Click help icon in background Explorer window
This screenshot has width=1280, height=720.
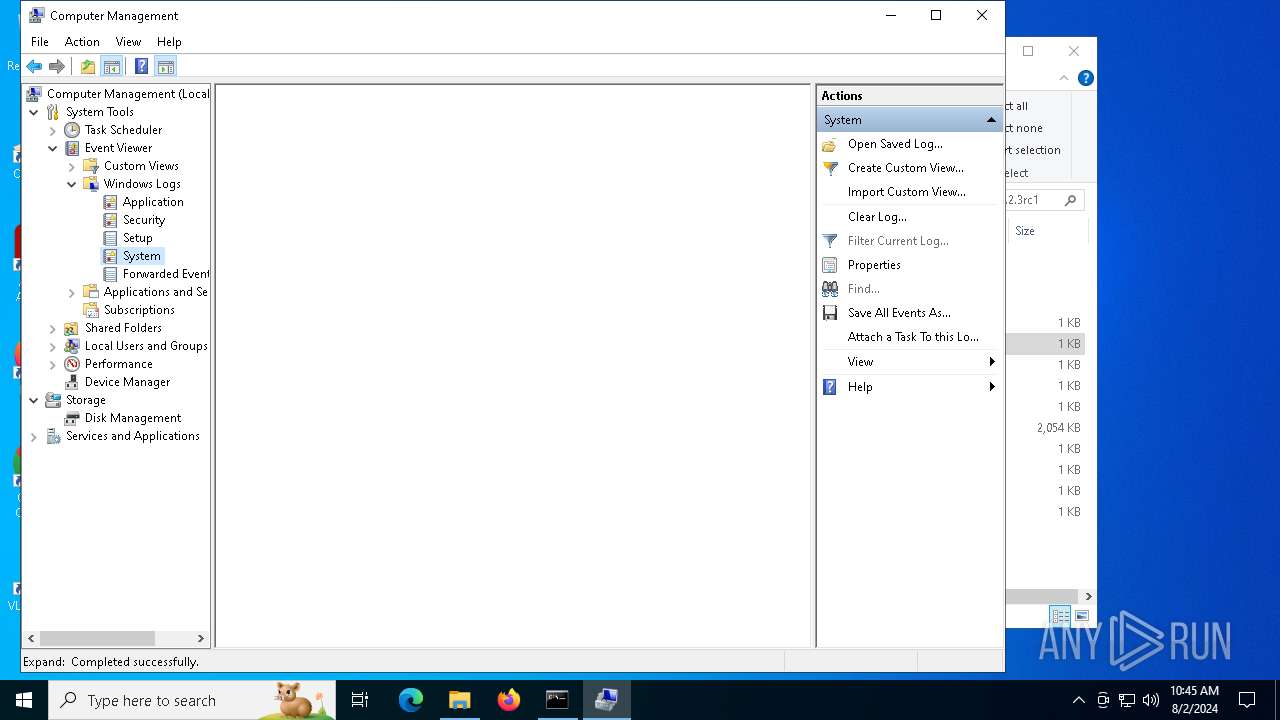pos(1086,78)
